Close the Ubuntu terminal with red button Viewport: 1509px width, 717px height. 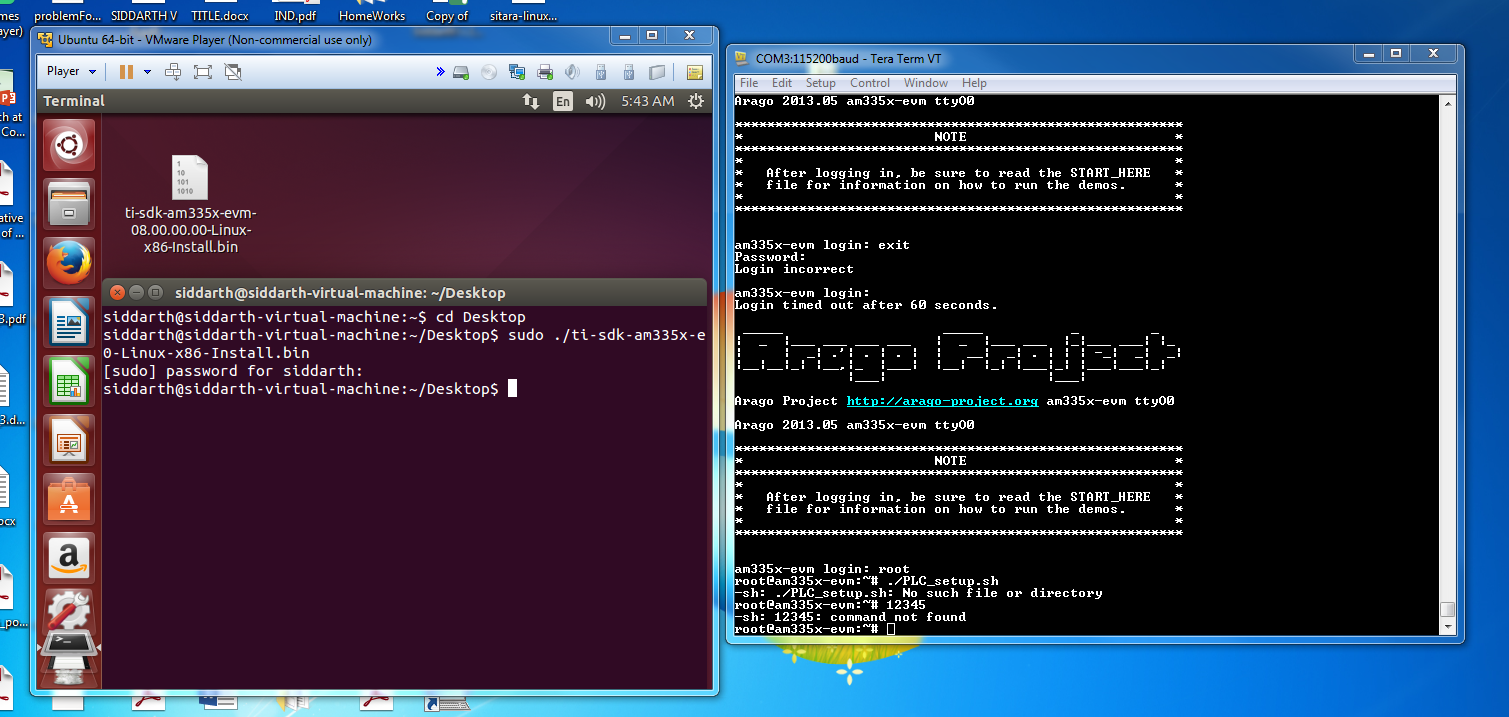[117, 293]
